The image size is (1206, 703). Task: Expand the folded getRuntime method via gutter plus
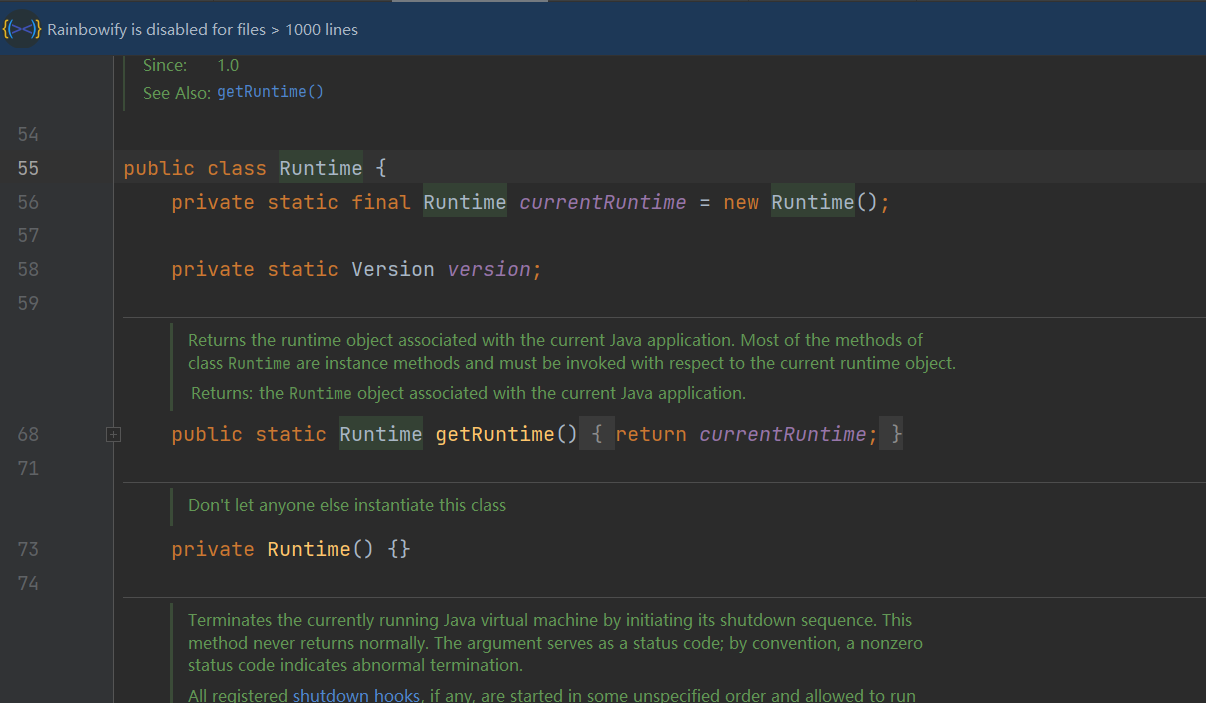[x=113, y=434]
